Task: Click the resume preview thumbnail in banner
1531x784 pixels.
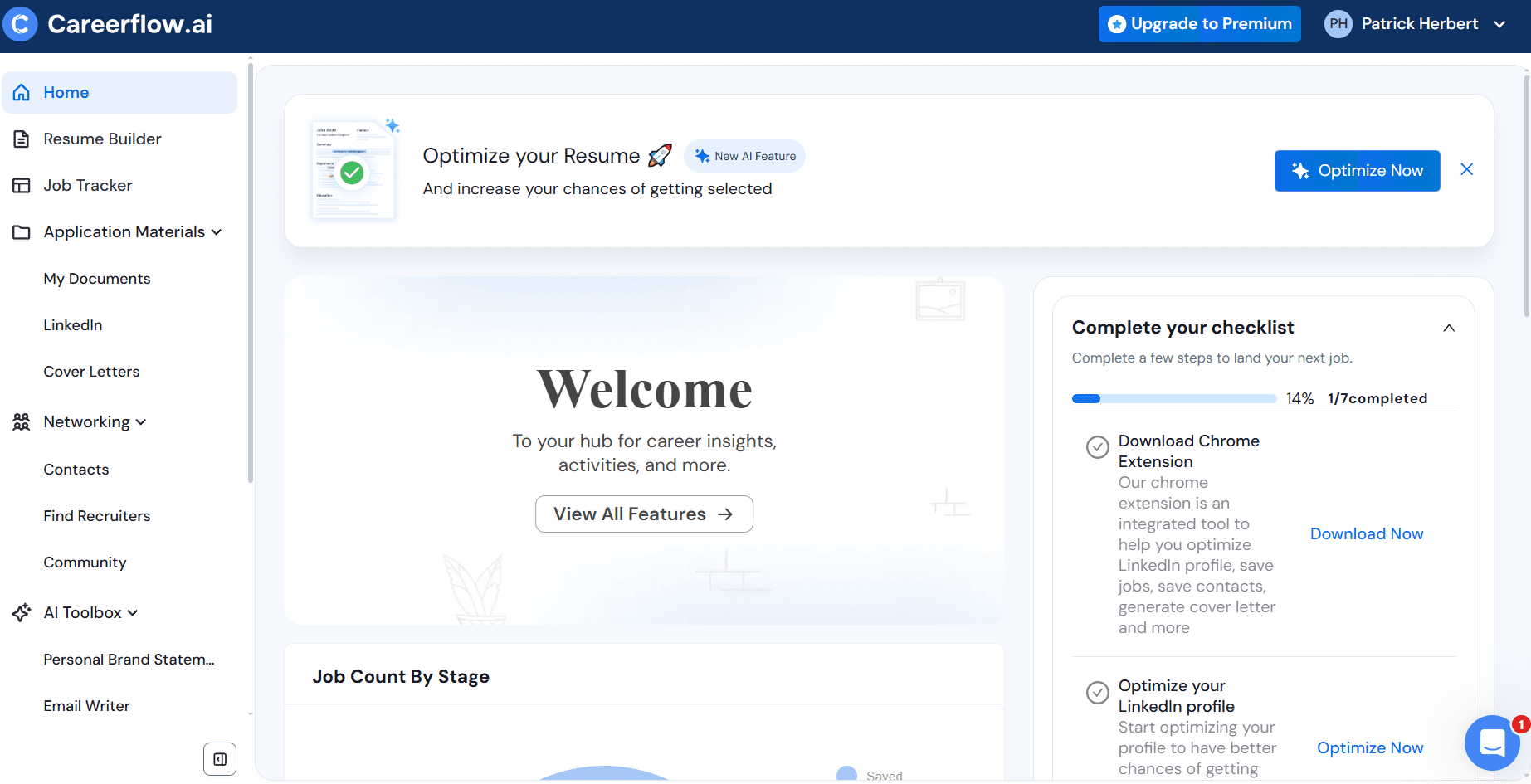Action: [353, 171]
